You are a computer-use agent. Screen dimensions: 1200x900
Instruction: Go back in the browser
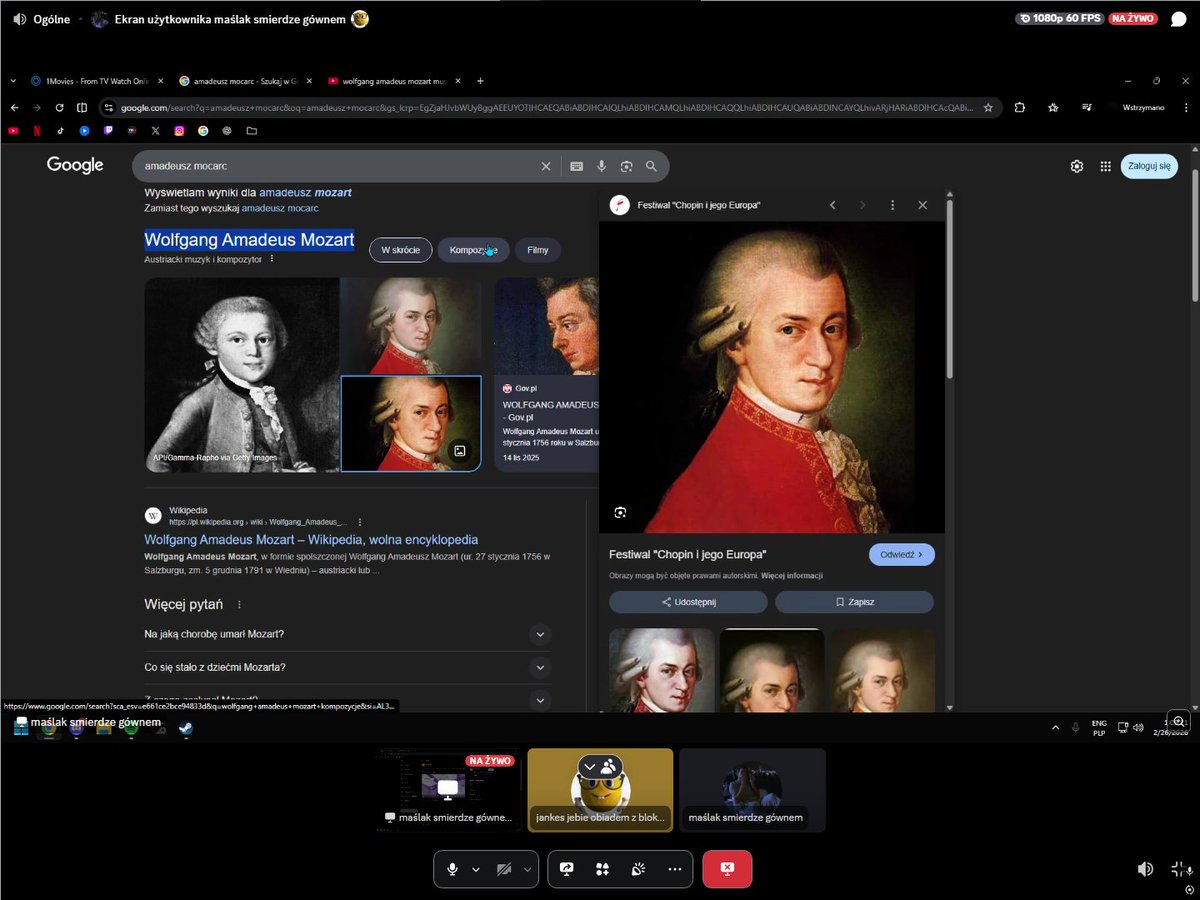point(15,108)
